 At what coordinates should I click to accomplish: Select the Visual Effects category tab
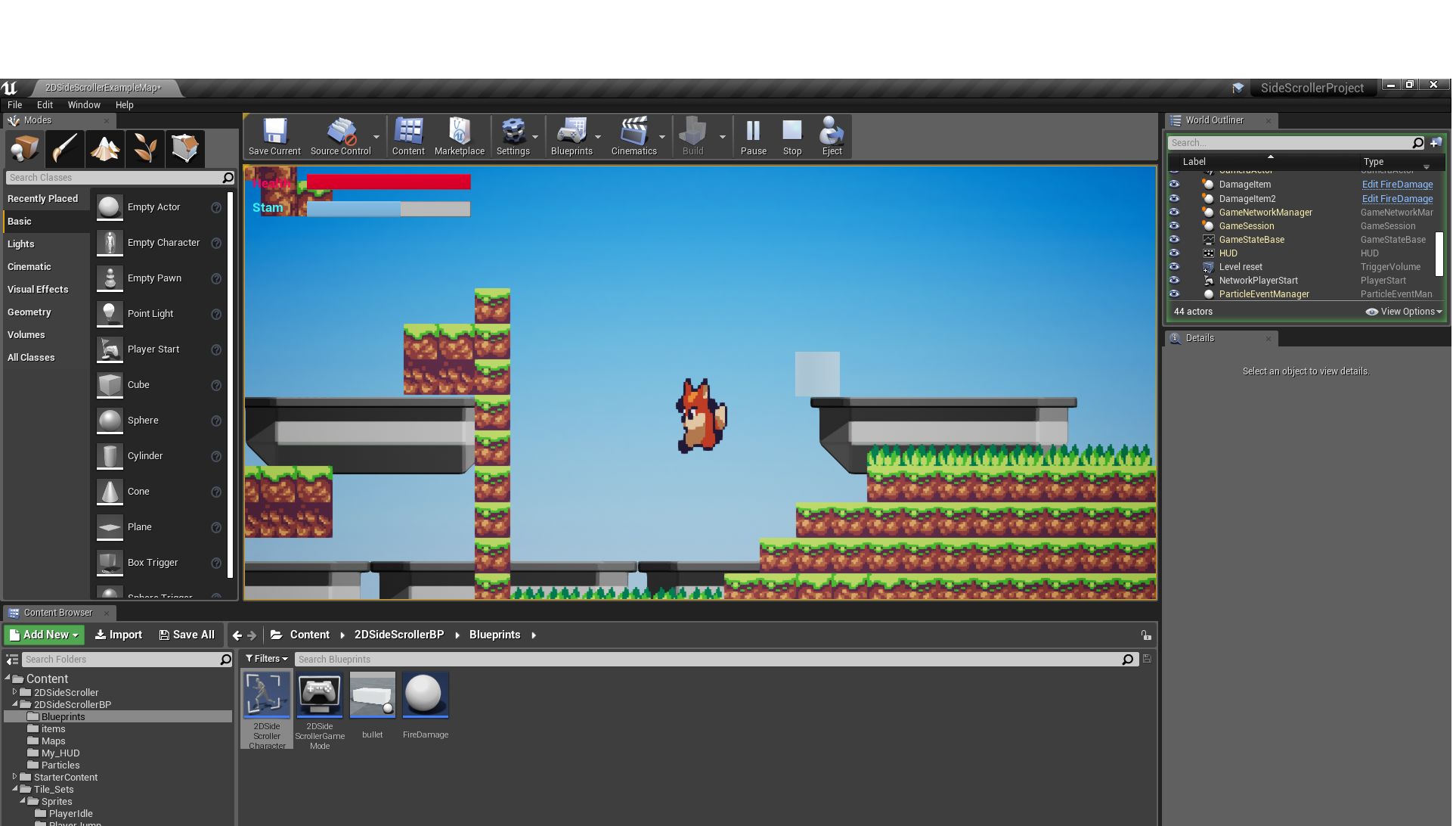[38, 290]
